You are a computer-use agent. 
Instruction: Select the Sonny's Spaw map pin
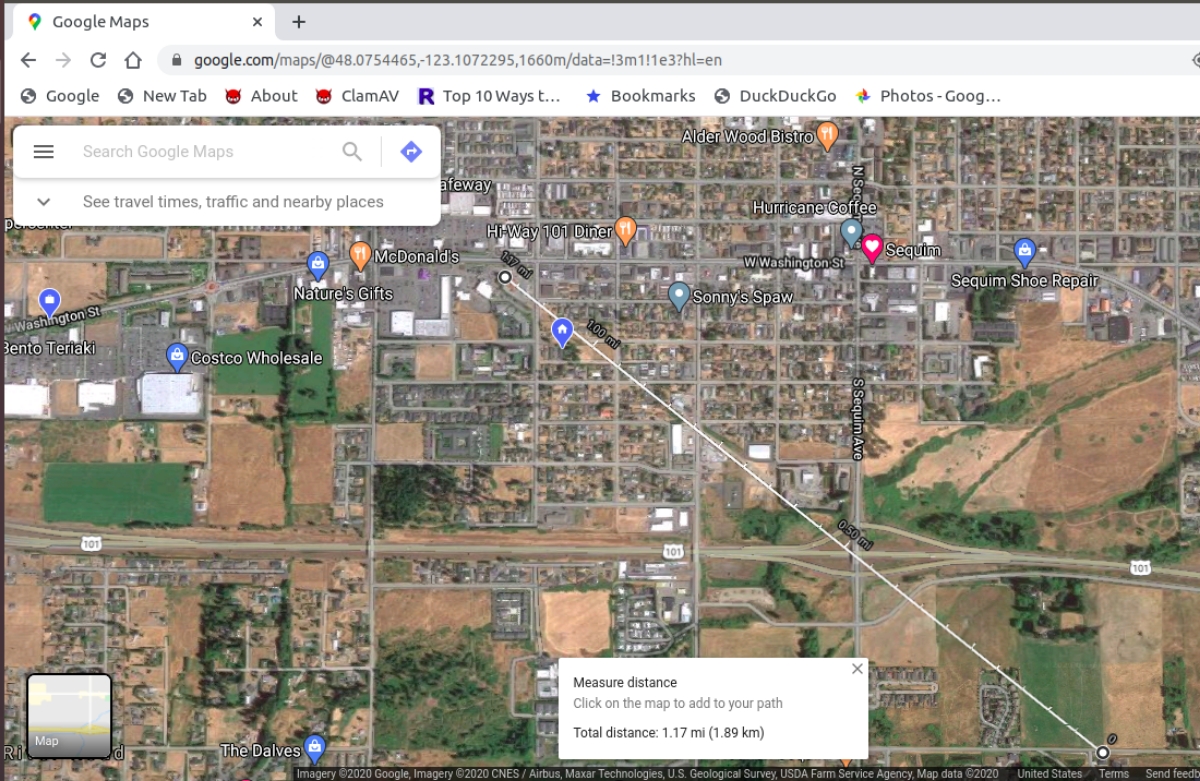point(679,295)
